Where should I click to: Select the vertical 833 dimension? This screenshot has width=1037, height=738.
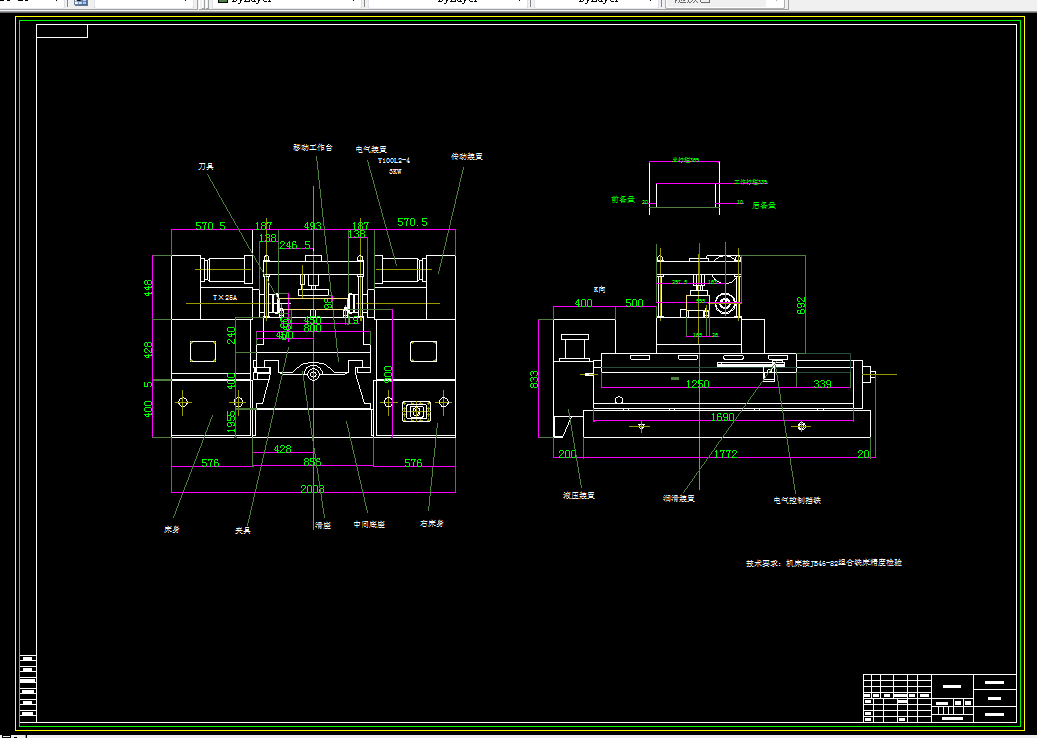click(x=534, y=379)
